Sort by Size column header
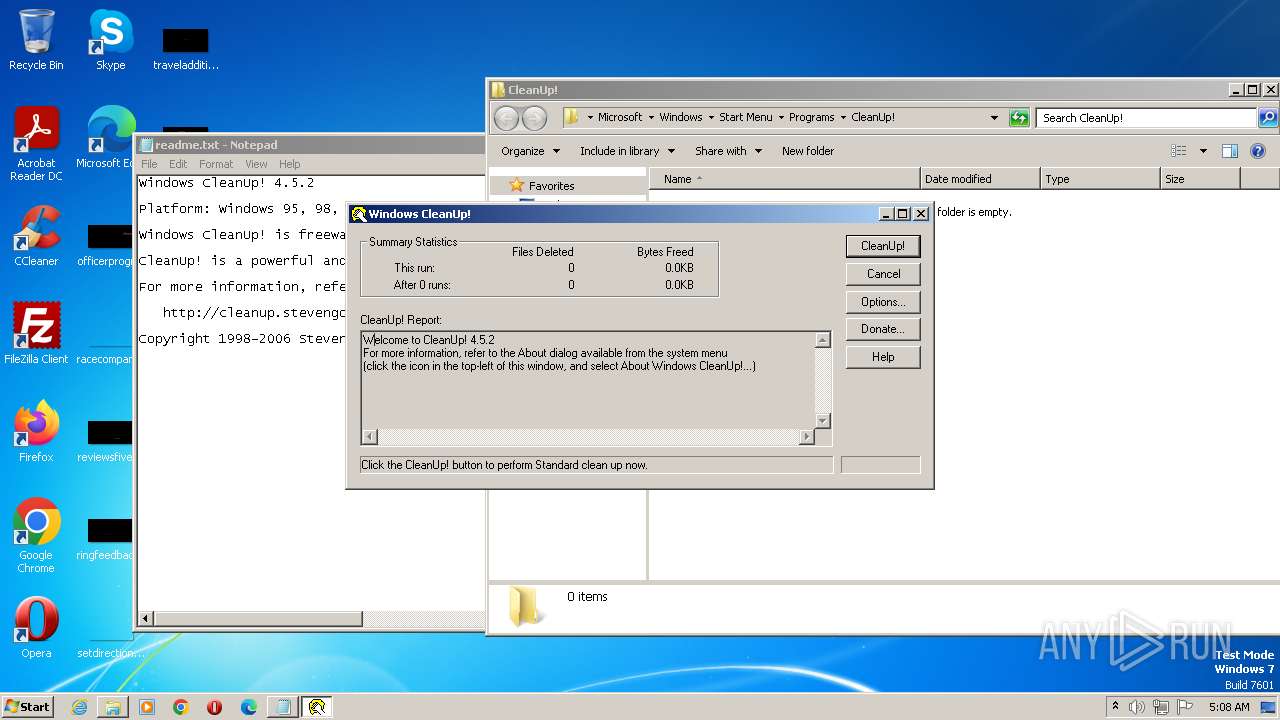 [x=1200, y=179]
